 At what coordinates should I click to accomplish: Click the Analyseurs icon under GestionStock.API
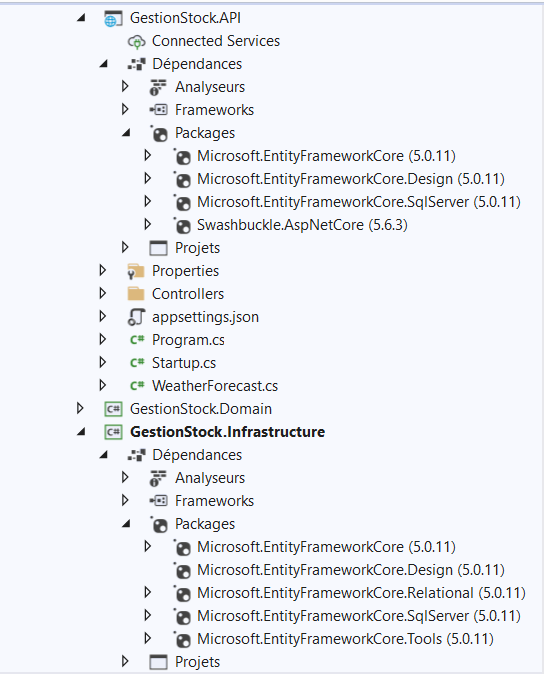click(x=158, y=87)
